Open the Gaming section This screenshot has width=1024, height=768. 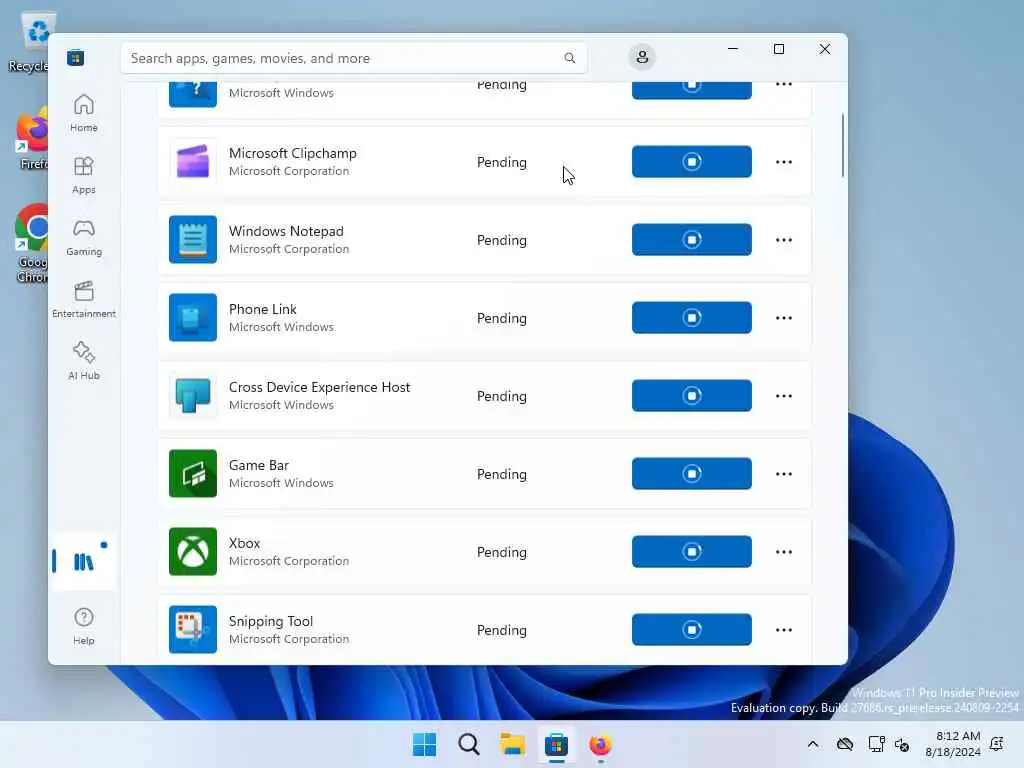pyautogui.click(x=84, y=237)
